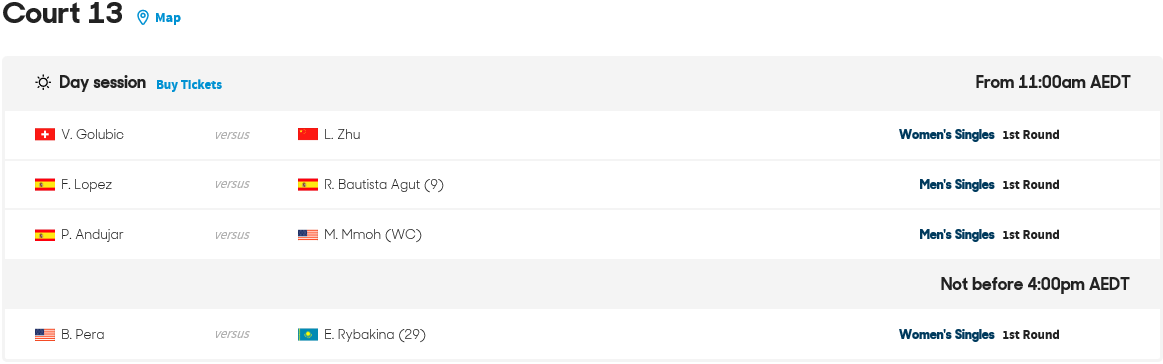Click the Spain flag beside R. Bautista Agut

tap(308, 185)
